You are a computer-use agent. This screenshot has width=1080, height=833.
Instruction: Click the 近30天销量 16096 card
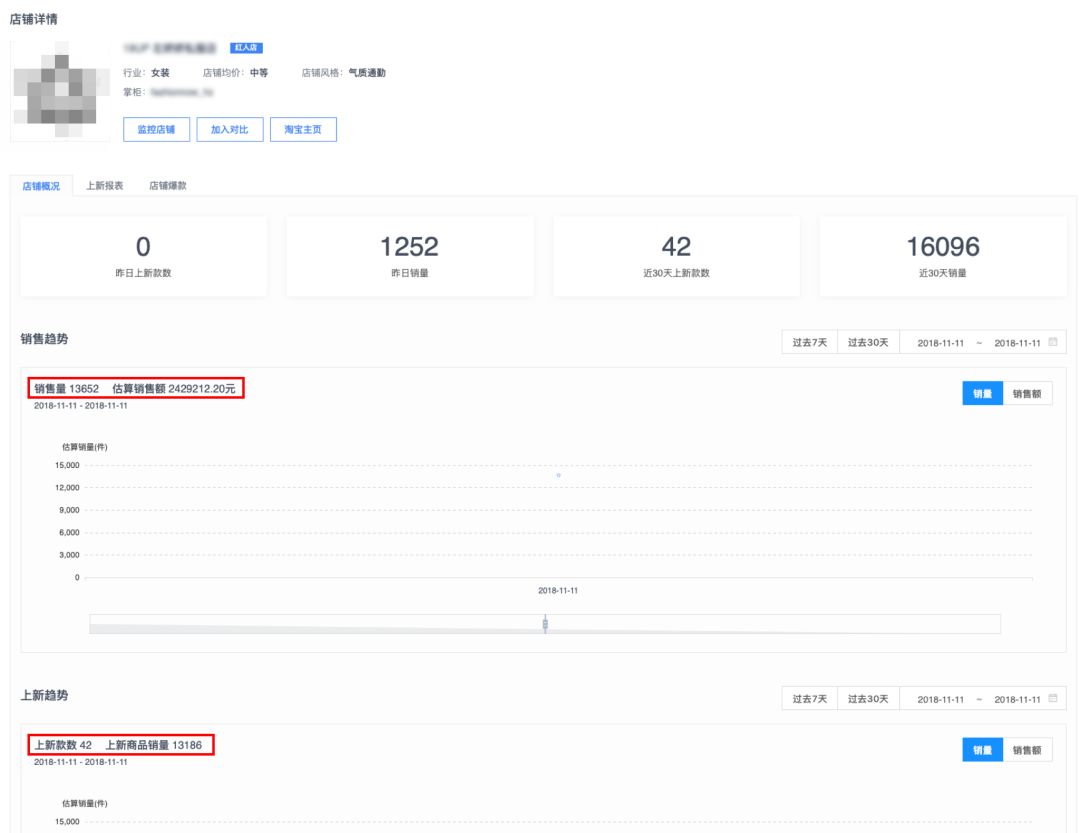pyautogui.click(x=943, y=256)
